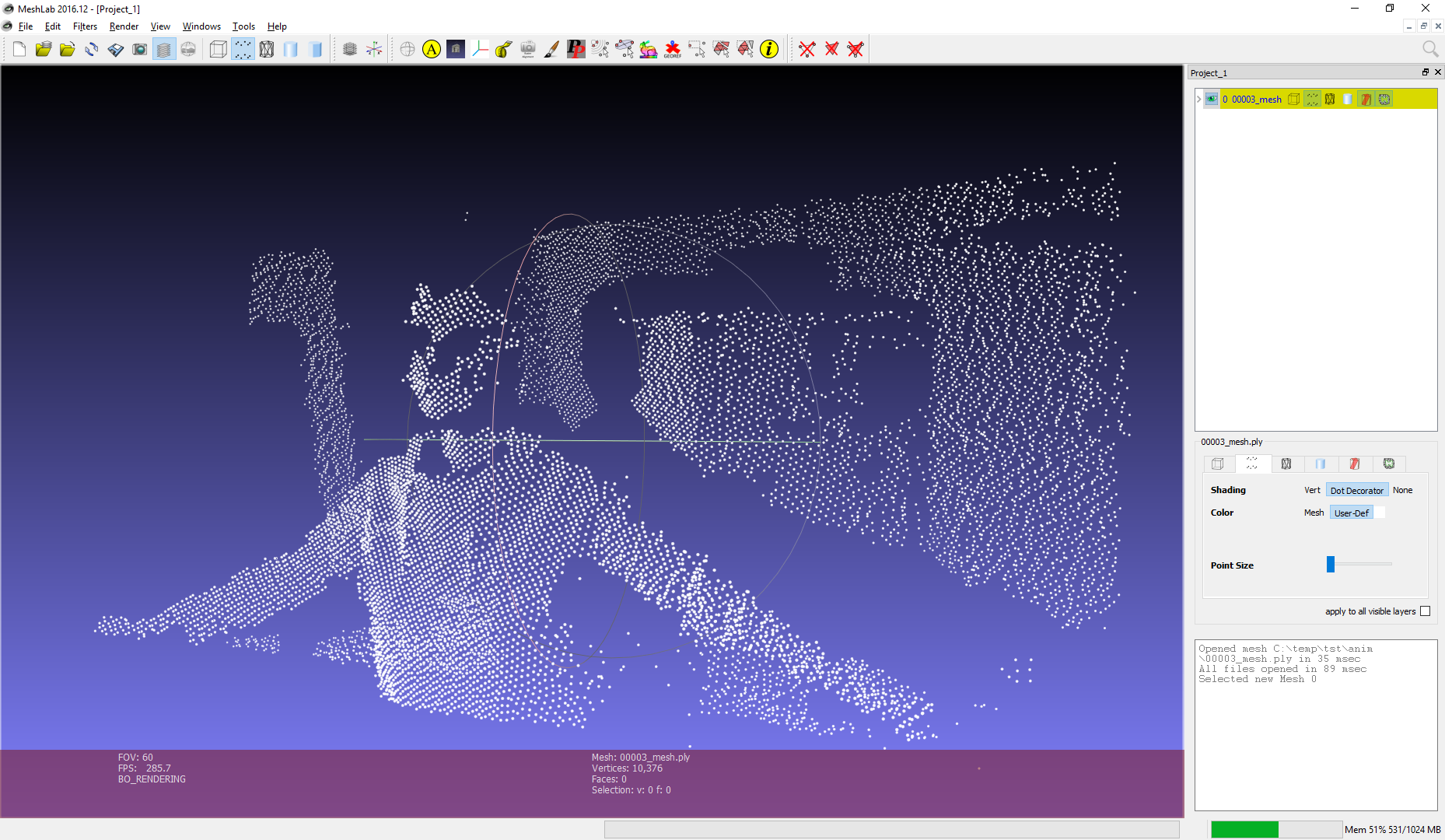The image size is (1445, 840).
Task: Toggle visibility eye of 00003_mesh layer
Action: tap(1212, 100)
